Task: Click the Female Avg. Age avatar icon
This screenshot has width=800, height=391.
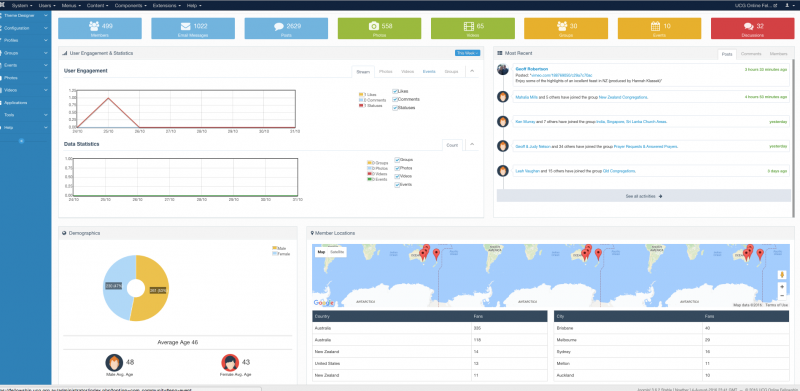Action: click(230, 363)
